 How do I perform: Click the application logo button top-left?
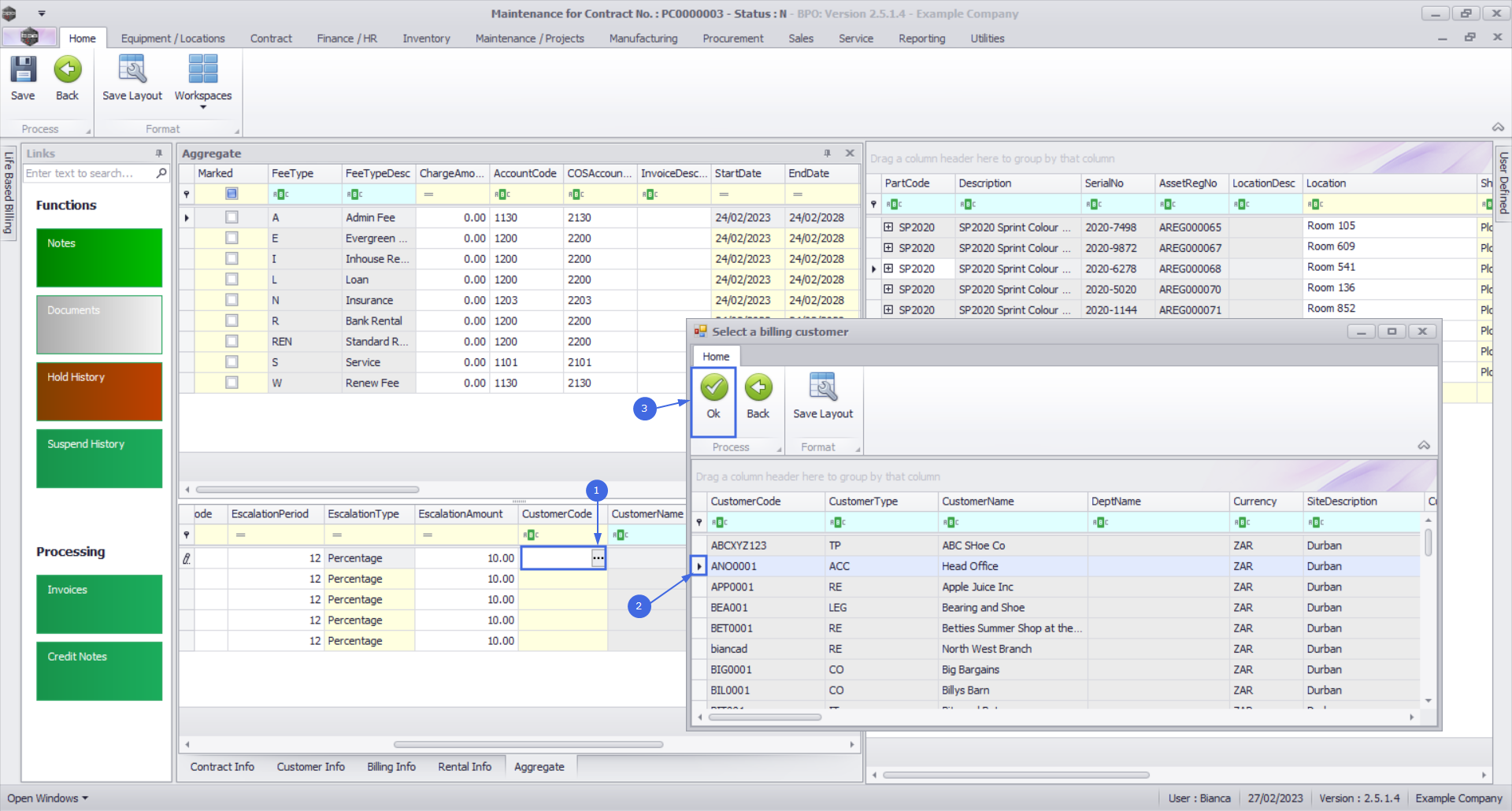click(x=29, y=37)
